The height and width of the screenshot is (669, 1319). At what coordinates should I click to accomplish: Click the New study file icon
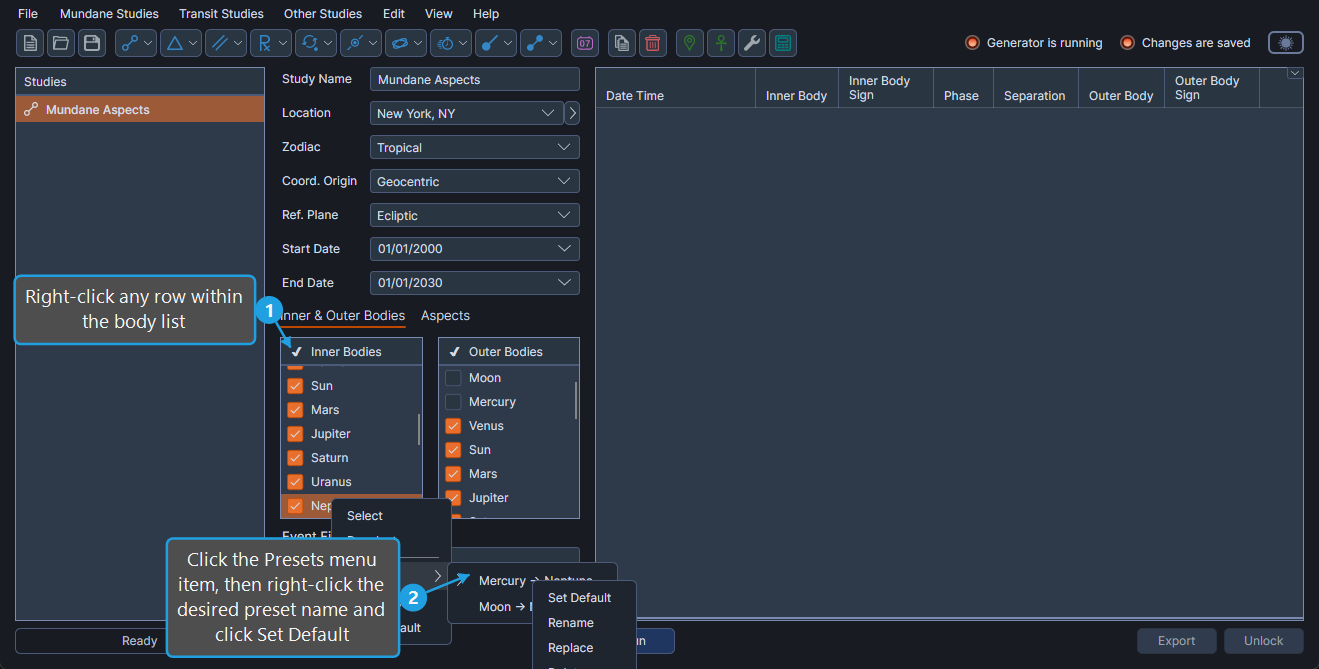[x=30, y=43]
